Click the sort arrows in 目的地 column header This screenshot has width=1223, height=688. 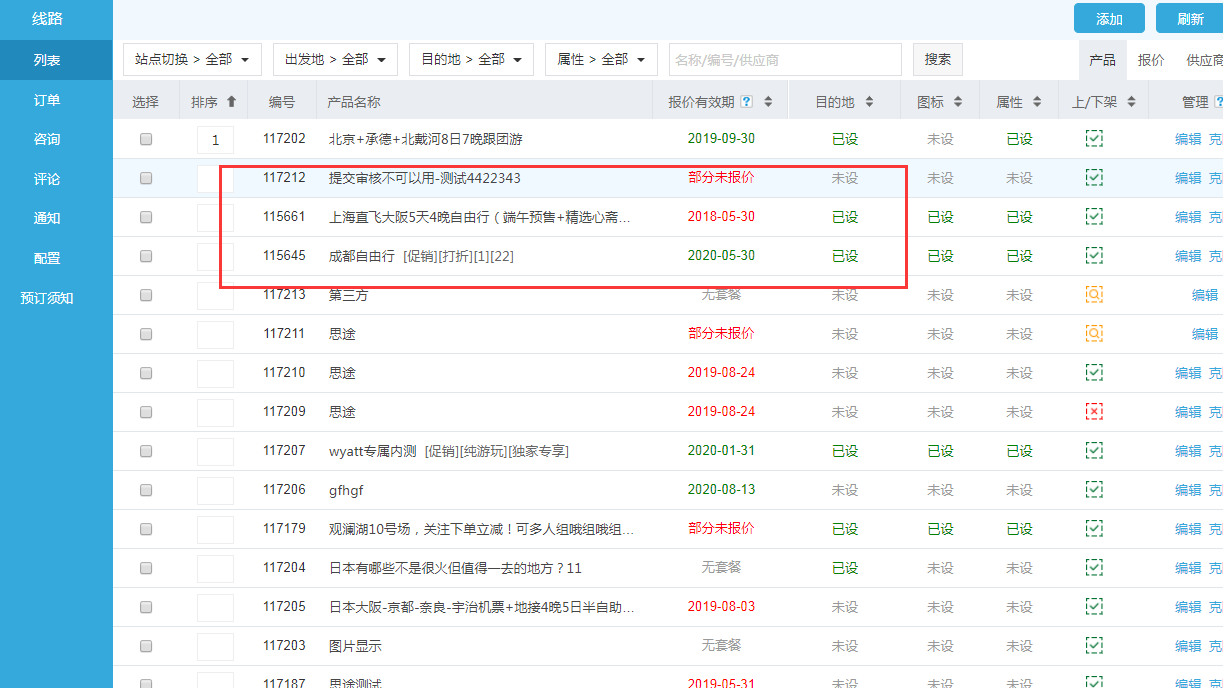click(869, 102)
